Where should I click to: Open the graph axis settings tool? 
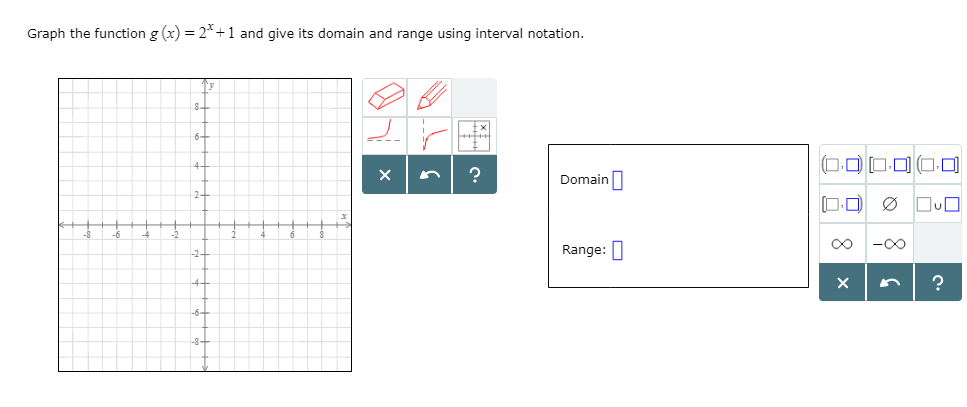pyautogui.click(x=475, y=135)
